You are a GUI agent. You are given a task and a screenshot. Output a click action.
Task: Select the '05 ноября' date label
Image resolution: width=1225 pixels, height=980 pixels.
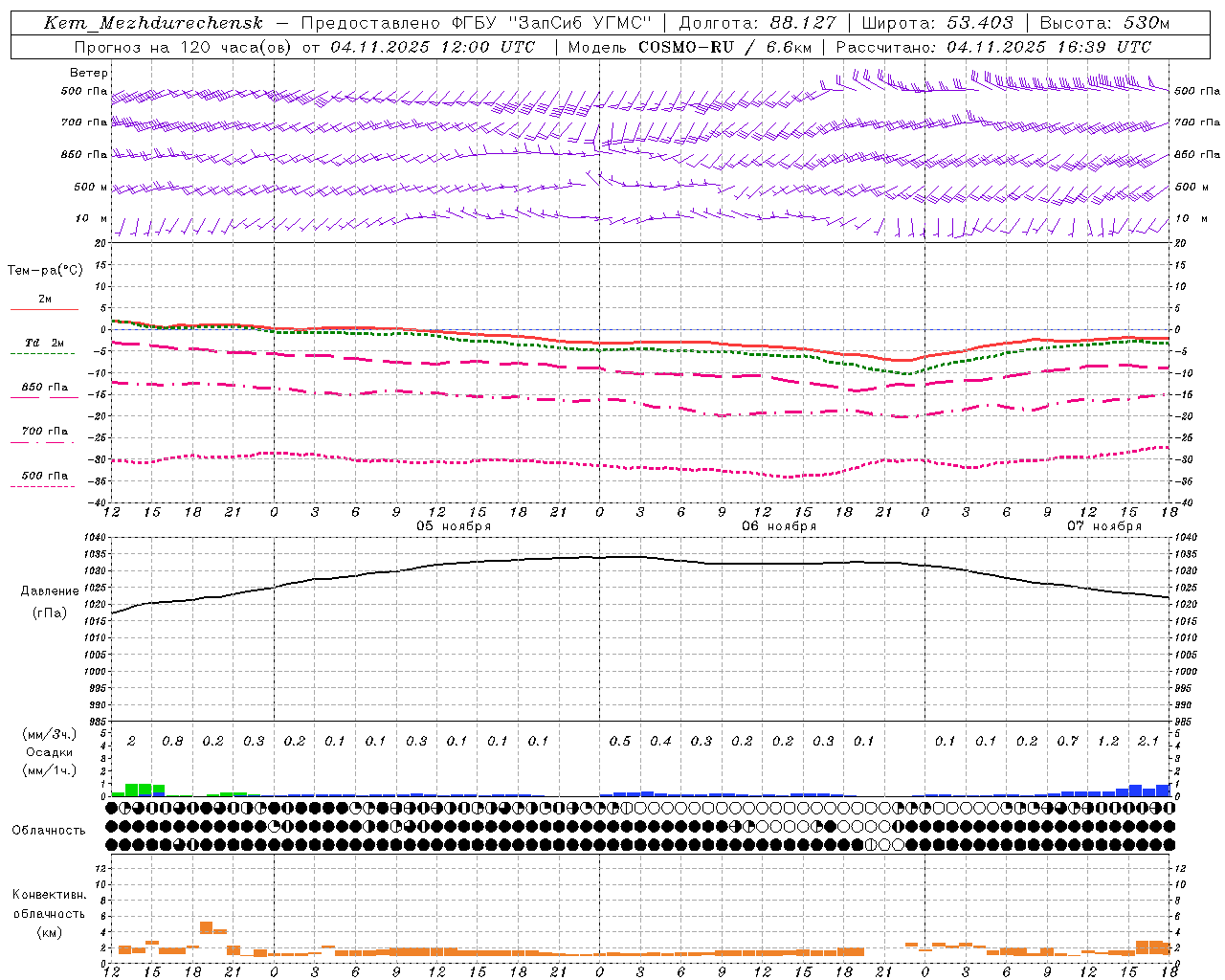coord(454,526)
